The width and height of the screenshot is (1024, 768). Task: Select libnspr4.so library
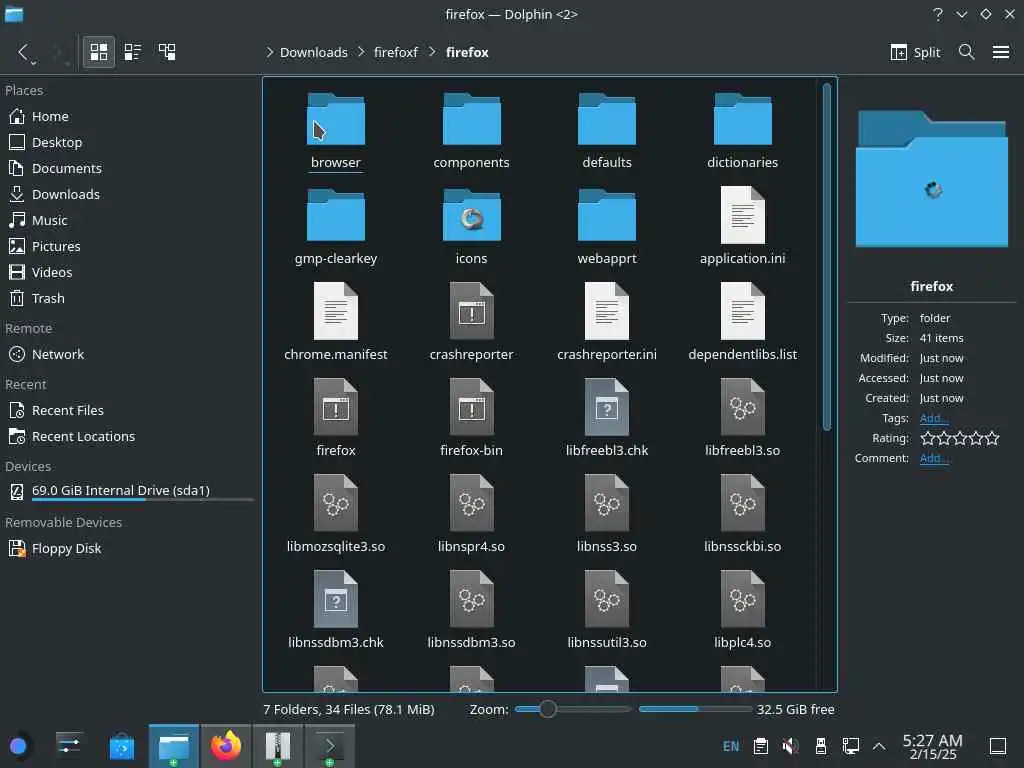[472, 515]
